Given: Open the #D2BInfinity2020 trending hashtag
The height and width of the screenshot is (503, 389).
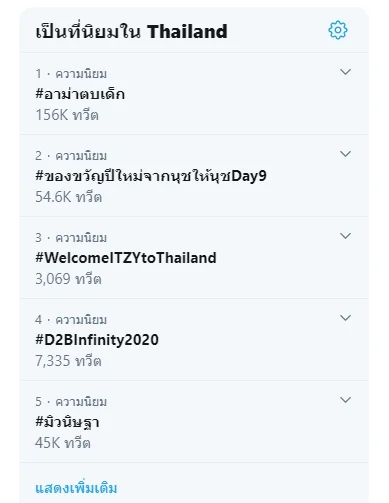Looking at the screenshot, I should pos(97,340).
